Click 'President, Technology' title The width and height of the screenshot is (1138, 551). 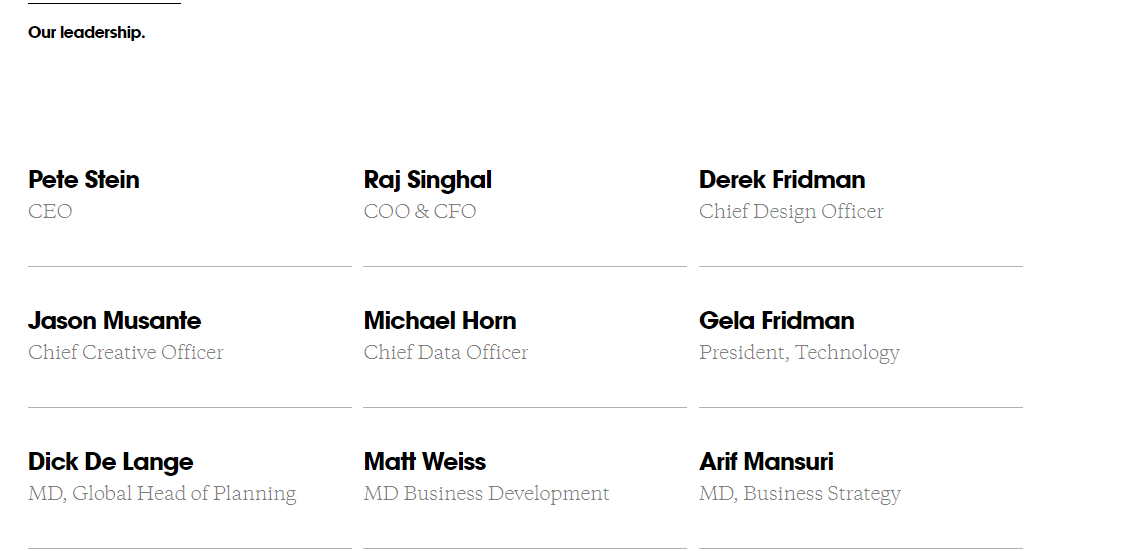(799, 353)
